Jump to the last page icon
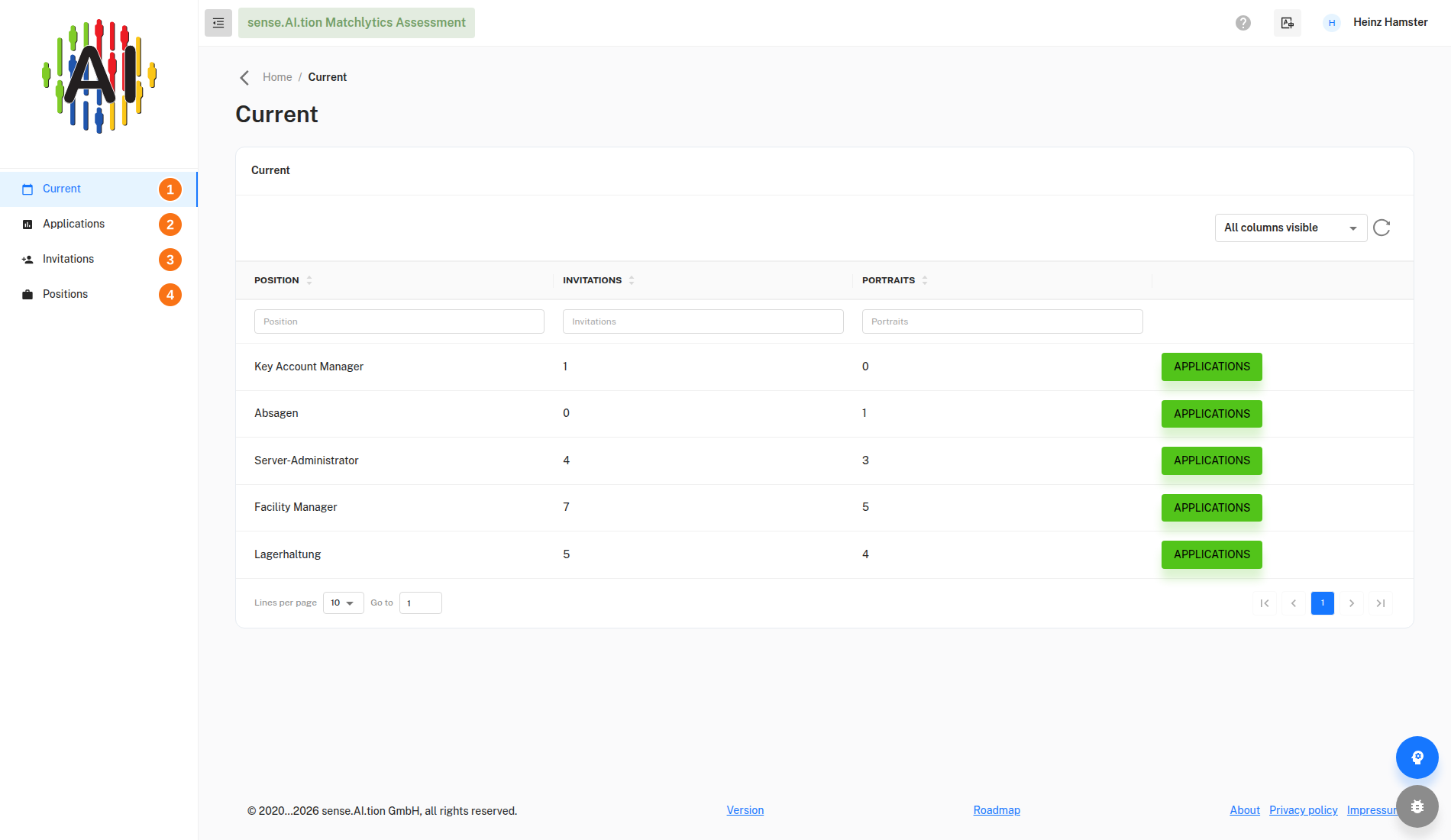Viewport: 1451px width, 840px height. pos(1381,603)
